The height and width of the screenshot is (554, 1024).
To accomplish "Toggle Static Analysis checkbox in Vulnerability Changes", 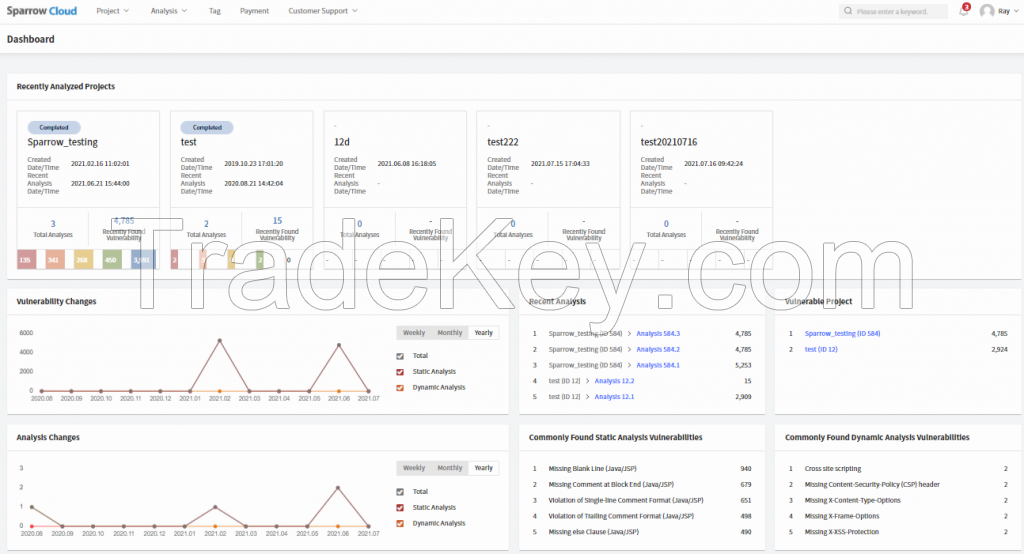I will (400, 372).
